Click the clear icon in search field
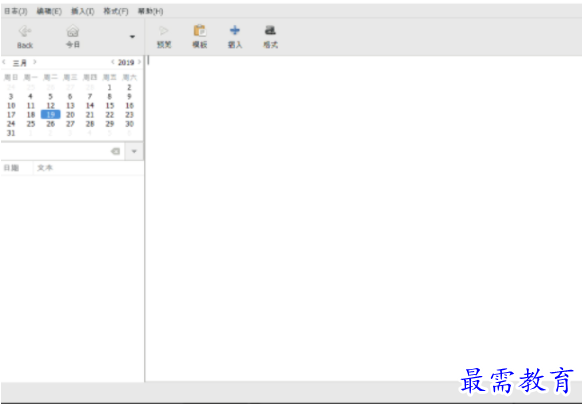This screenshot has height=412, width=582. coord(115,151)
